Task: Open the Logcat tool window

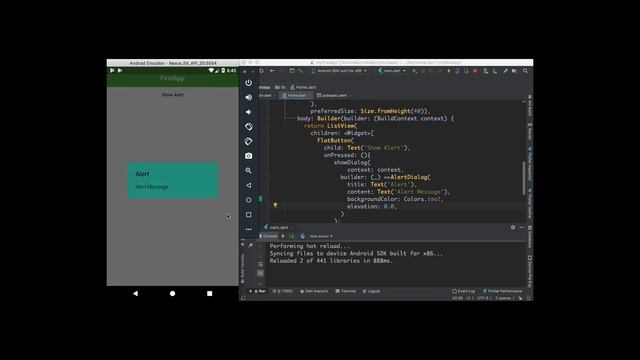Action: coord(371,291)
